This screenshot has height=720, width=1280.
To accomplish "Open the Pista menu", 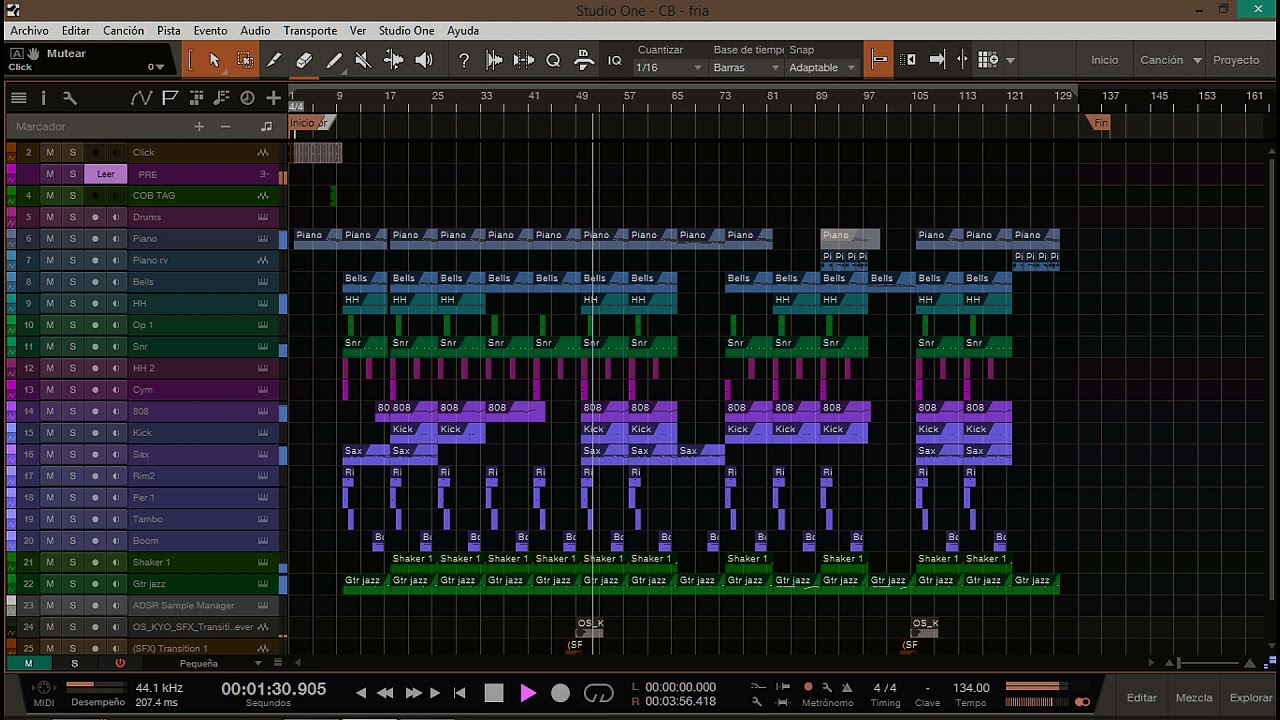I will [x=169, y=31].
